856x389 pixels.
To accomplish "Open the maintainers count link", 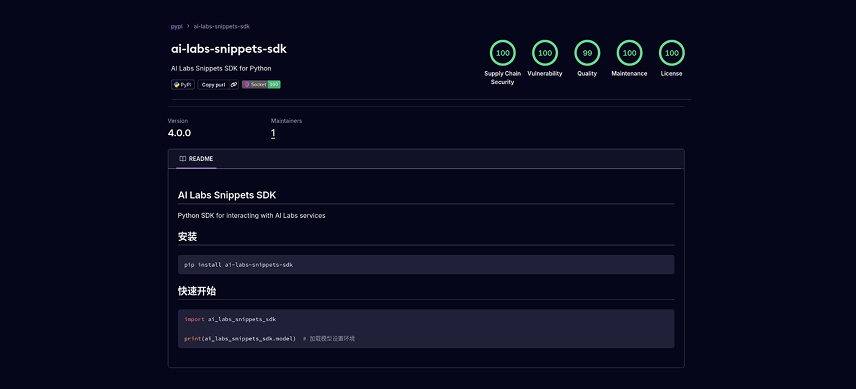I will tap(273, 133).
